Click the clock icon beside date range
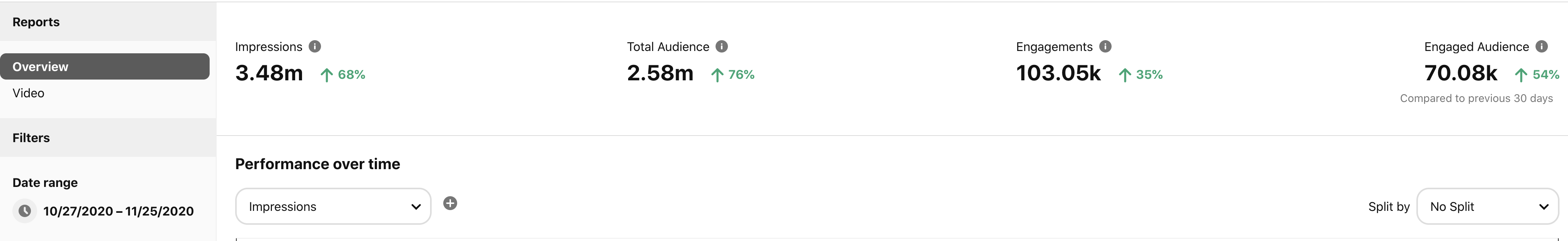1568x241 pixels. point(25,210)
